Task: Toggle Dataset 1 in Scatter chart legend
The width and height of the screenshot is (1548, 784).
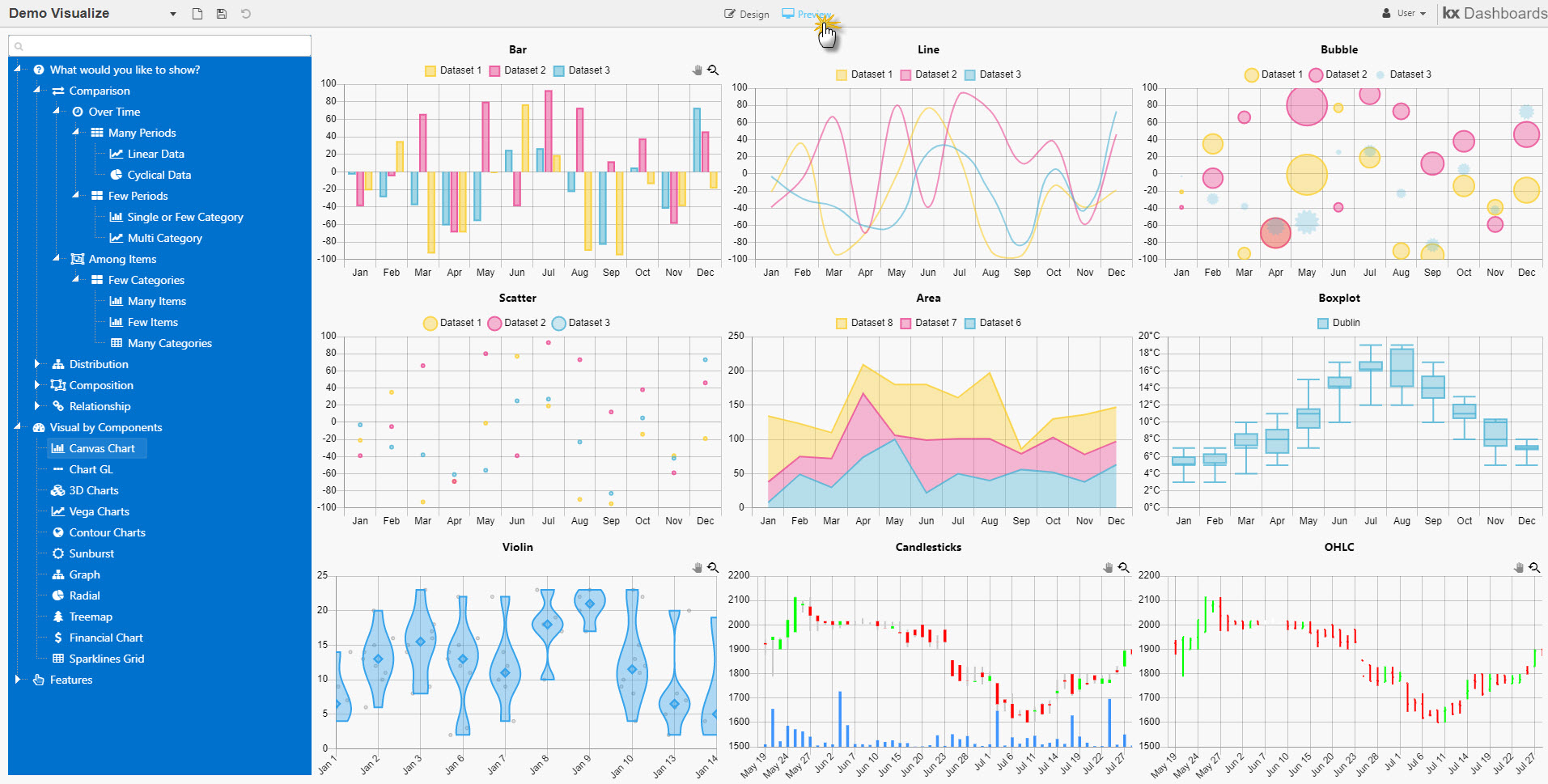Action: coord(452,323)
